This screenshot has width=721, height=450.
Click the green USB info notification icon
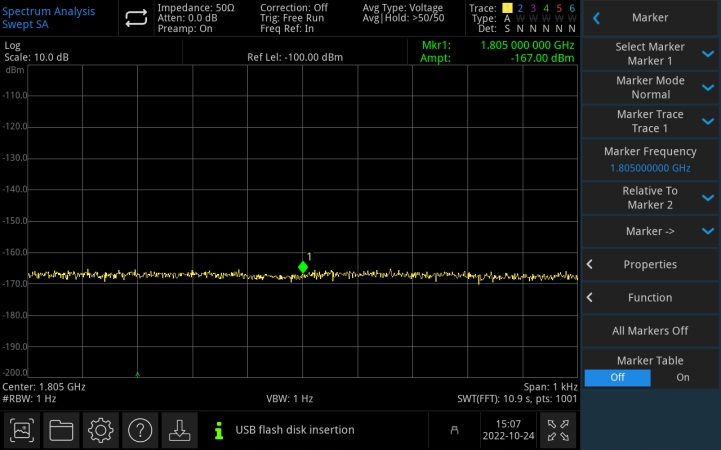(218, 430)
